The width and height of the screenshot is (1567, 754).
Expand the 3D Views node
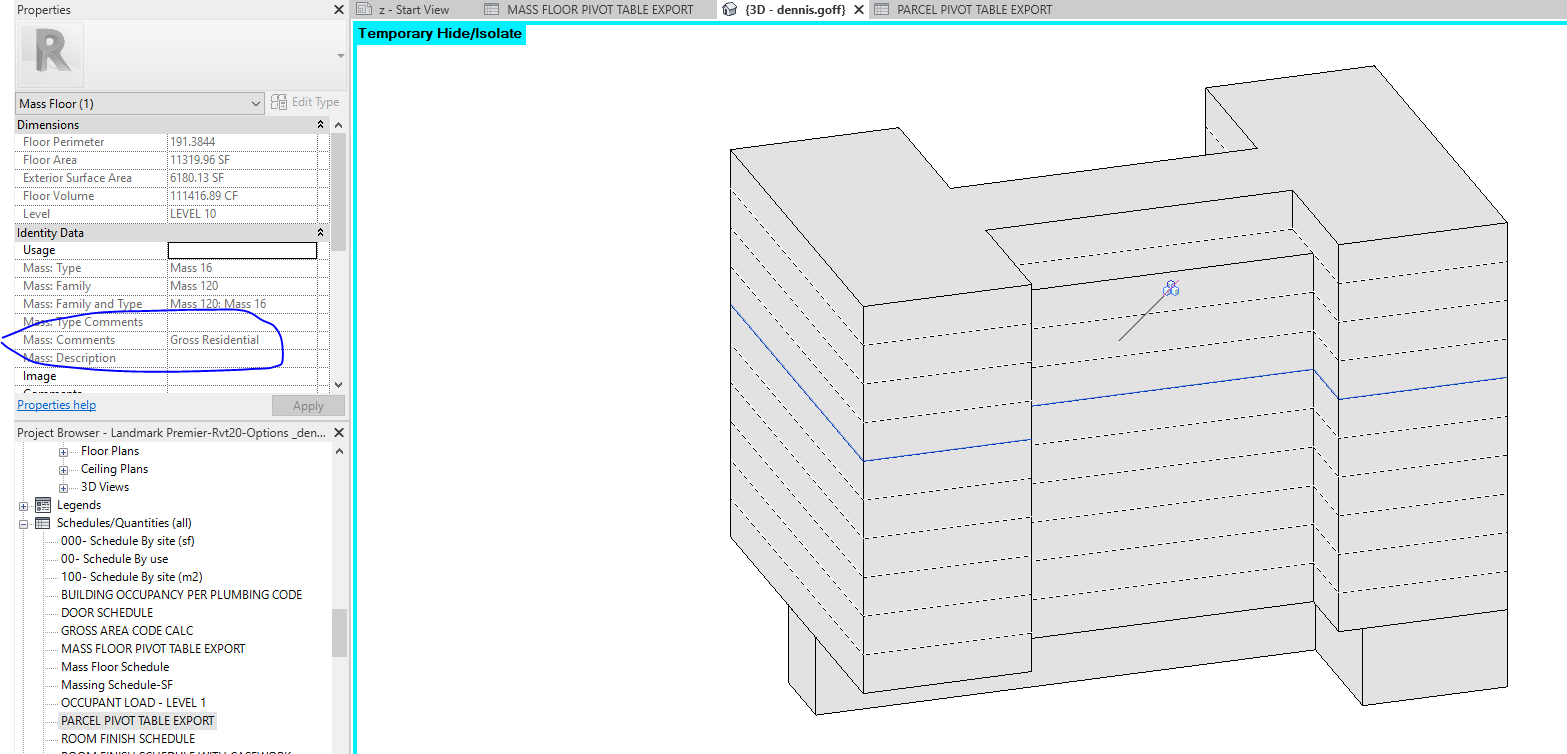click(62, 486)
